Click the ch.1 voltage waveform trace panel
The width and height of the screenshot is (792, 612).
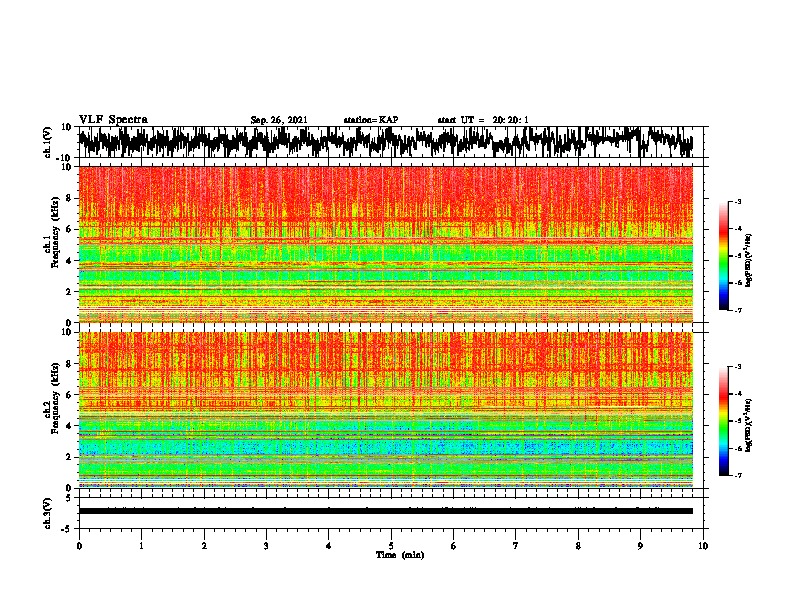pos(390,142)
